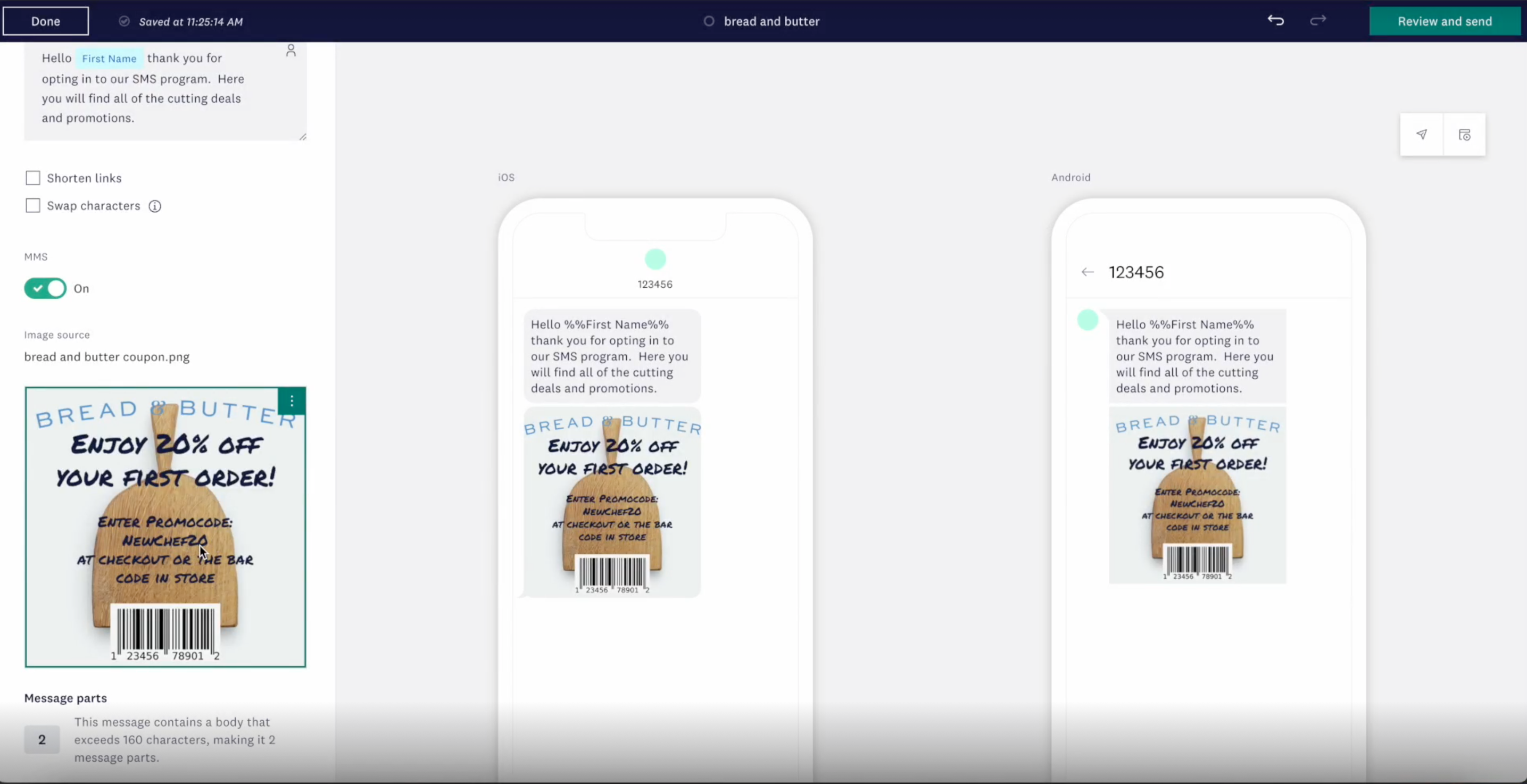The height and width of the screenshot is (784, 1527).
Task: Click the campaign title bread and butter
Action: click(771, 21)
